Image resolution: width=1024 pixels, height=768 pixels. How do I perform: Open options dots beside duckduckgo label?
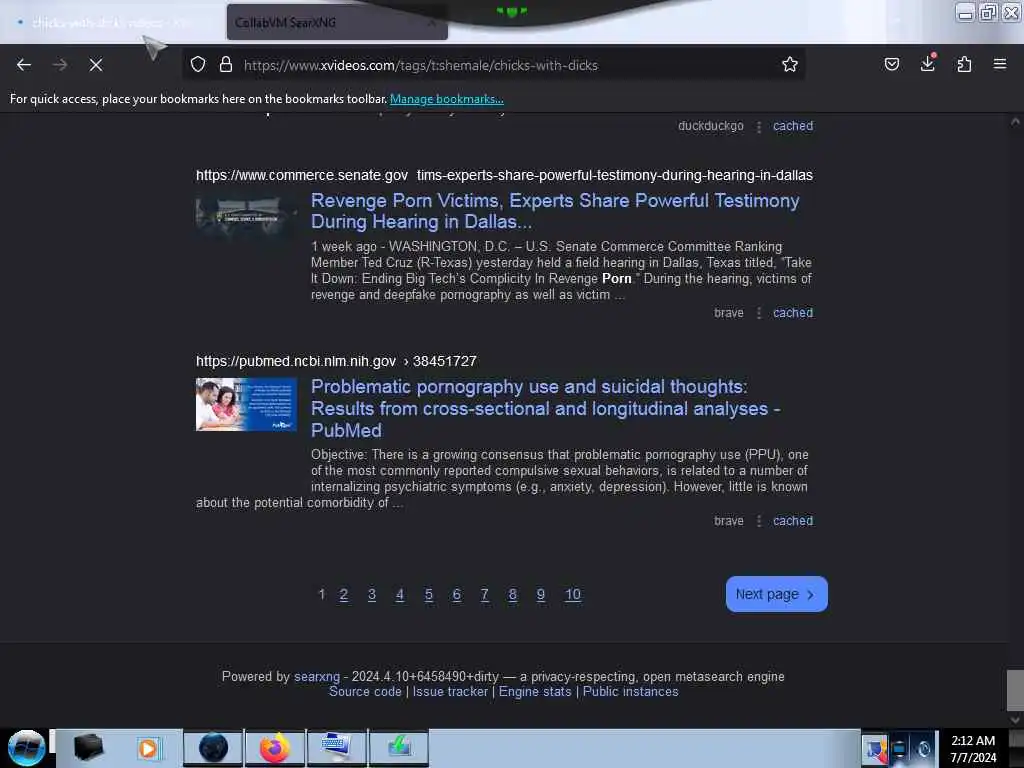click(x=758, y=126)
